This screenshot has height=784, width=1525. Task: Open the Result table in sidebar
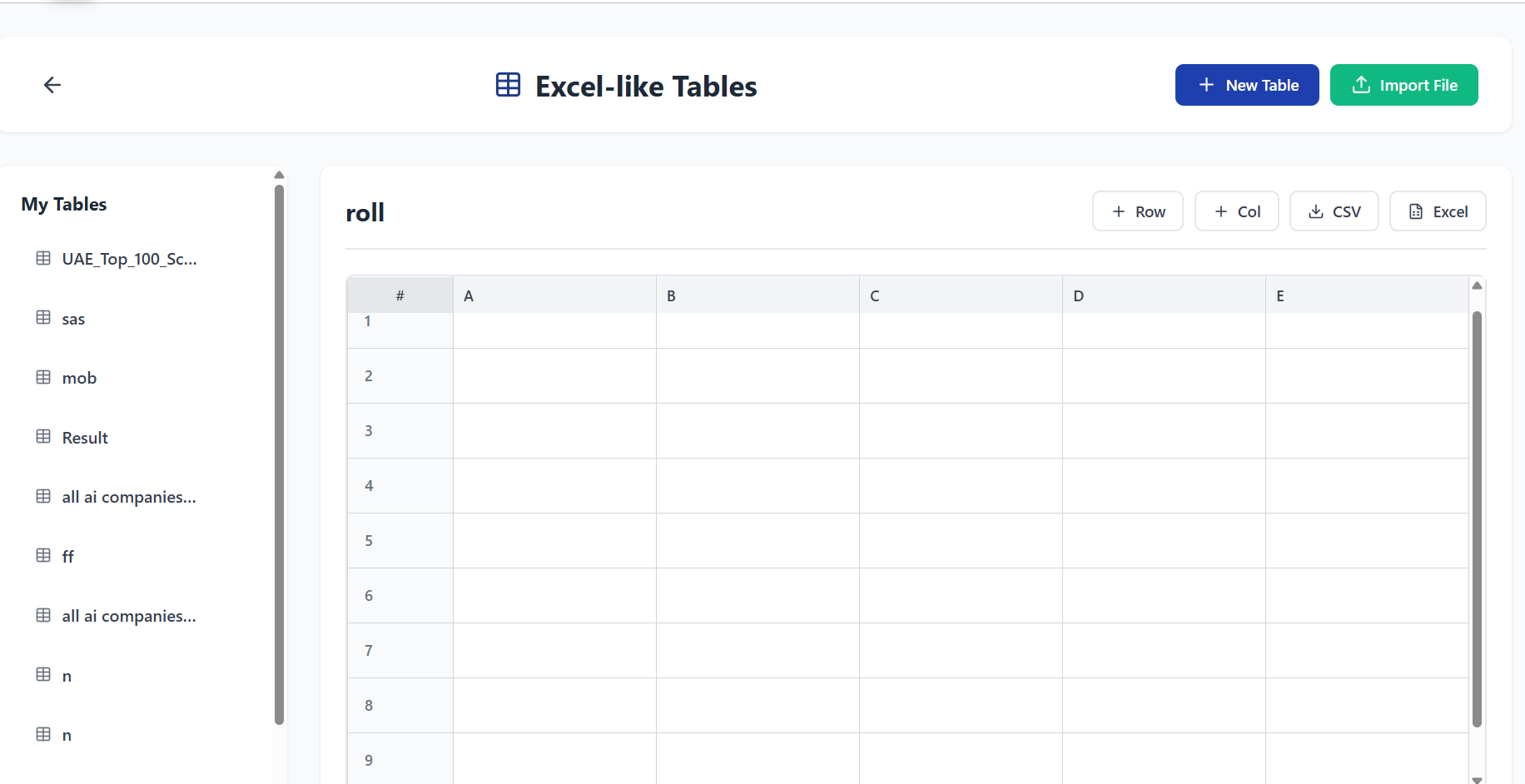pyautogui.click(x=85, y=438)
